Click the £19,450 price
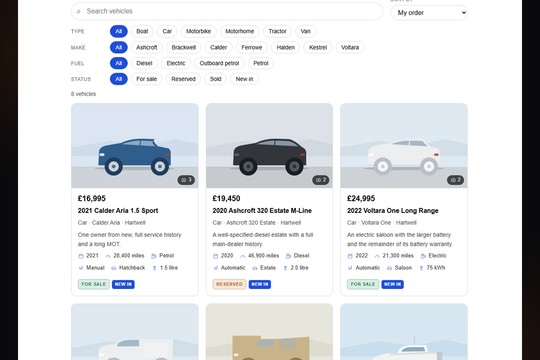 point(226,198)
